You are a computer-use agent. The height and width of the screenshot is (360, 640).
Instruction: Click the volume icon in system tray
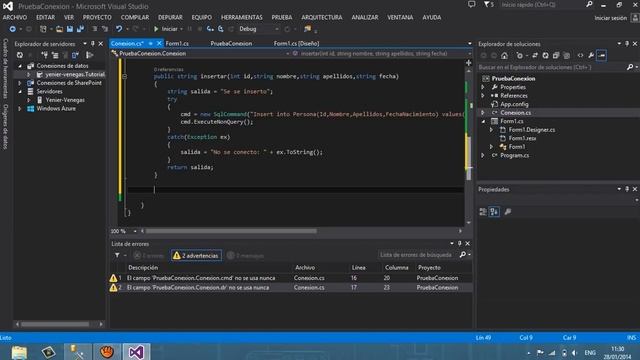coord(575,353)
